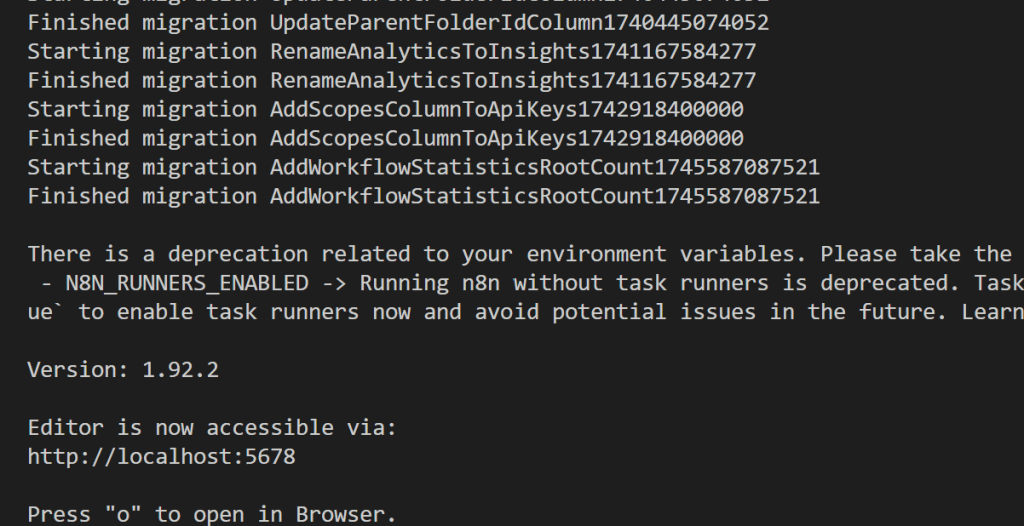The image size is (1024, 526).
Task: Click the N8N_RUNNERS_ENABLED variable name
Action: click(x=187, y=283)
